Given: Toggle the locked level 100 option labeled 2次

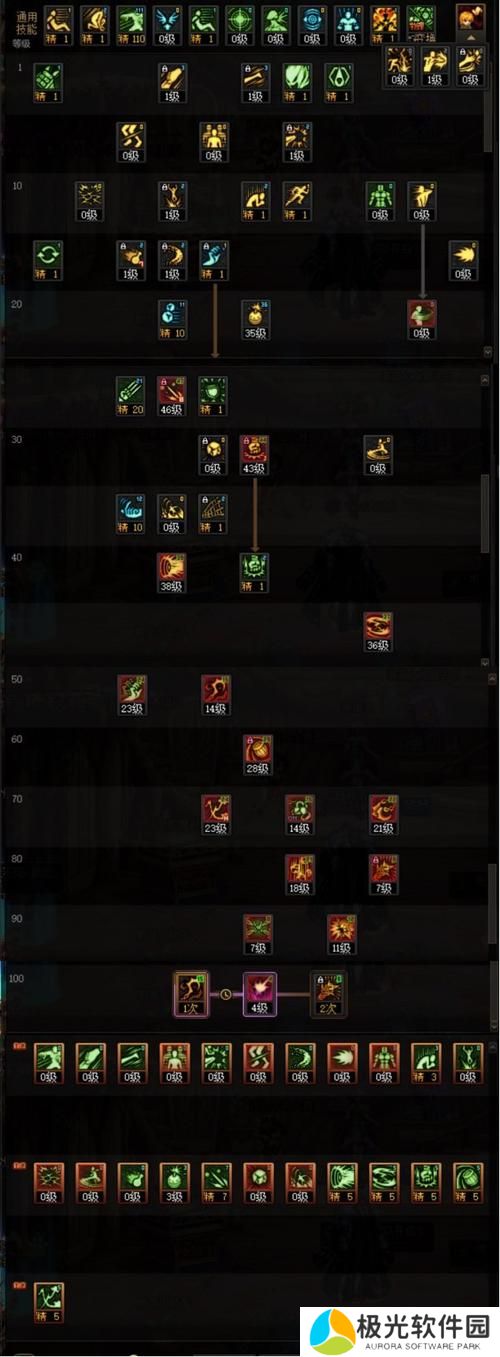Looking at the screenshot, I should (328, 992).
